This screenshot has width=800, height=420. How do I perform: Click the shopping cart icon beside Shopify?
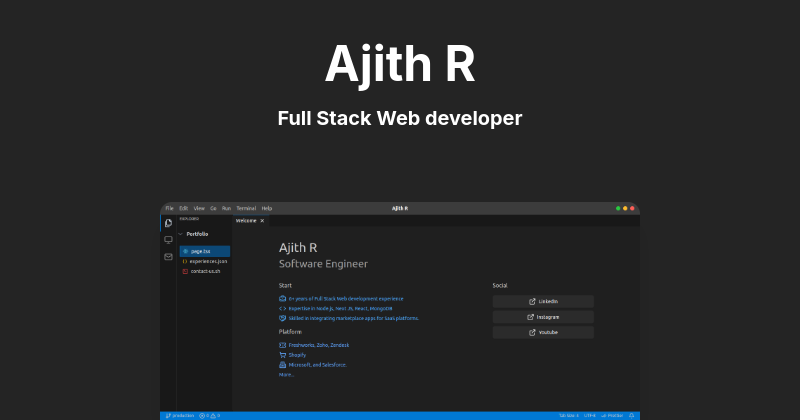pyautogui.click(x=282, y=355)
